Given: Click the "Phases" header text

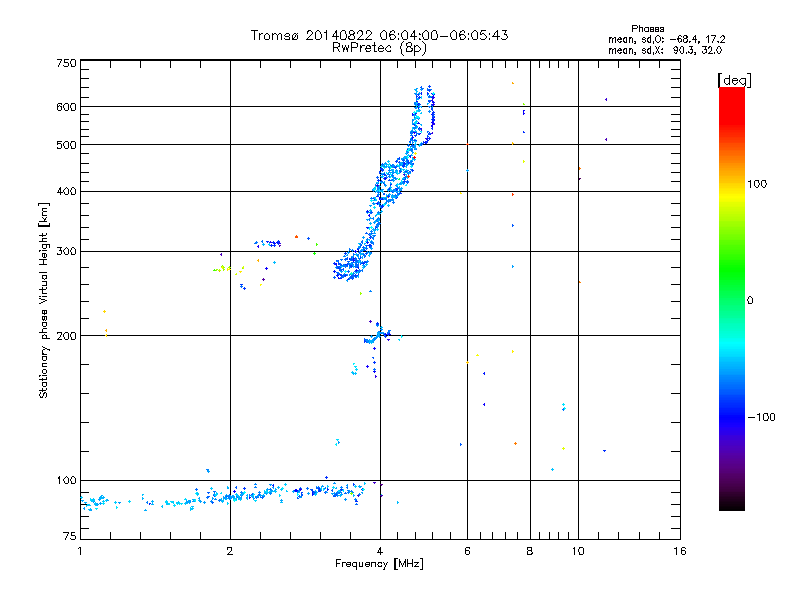Looking at the screenshot, I should tap(647, 29).
